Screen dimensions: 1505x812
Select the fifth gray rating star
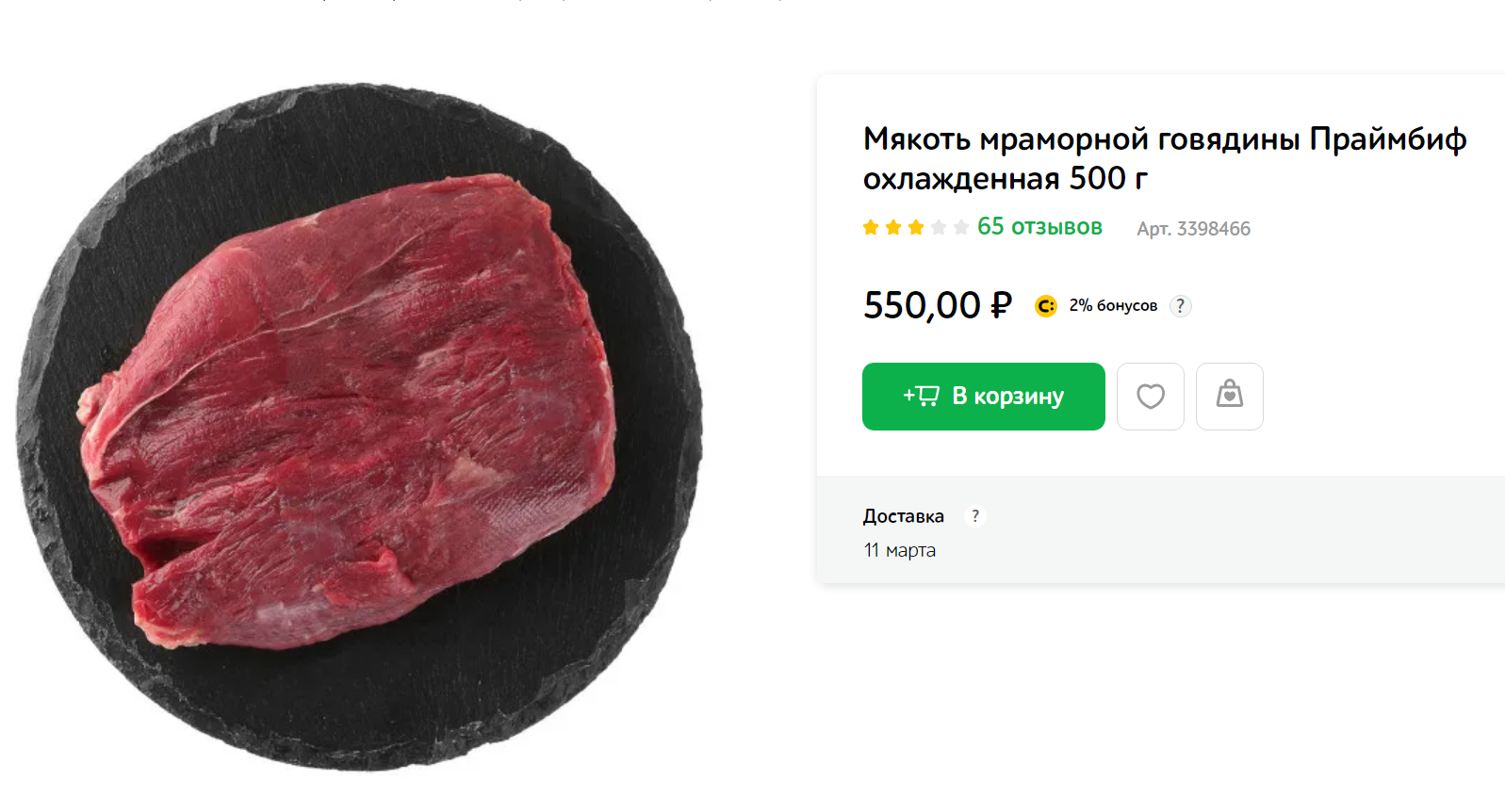[961, 227]
